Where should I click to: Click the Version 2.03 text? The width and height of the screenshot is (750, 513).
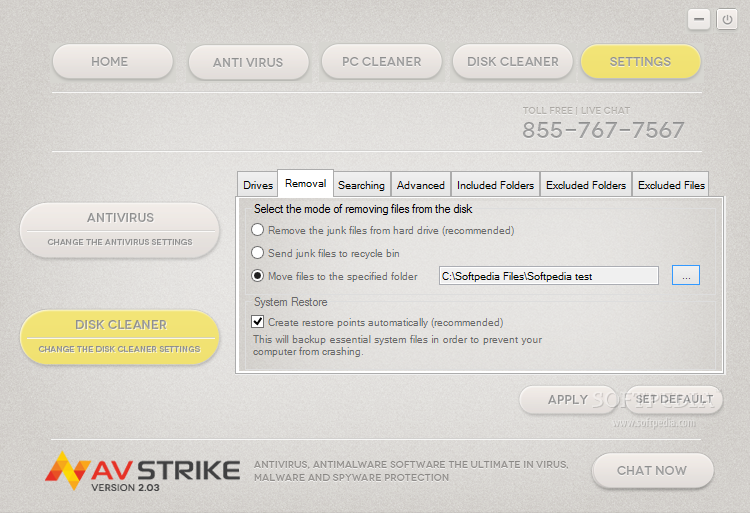click(x=125, y=488)
